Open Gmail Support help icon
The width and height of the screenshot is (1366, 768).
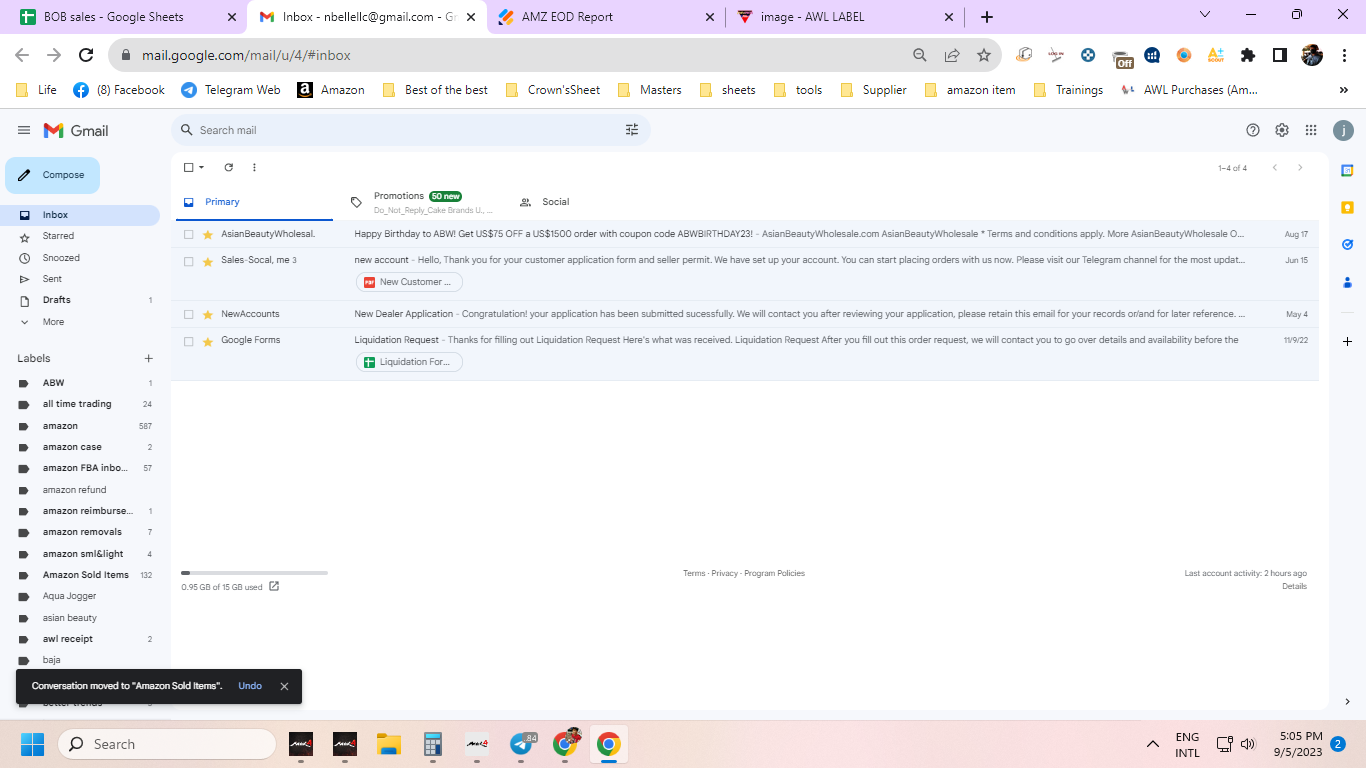point(1253,130)
